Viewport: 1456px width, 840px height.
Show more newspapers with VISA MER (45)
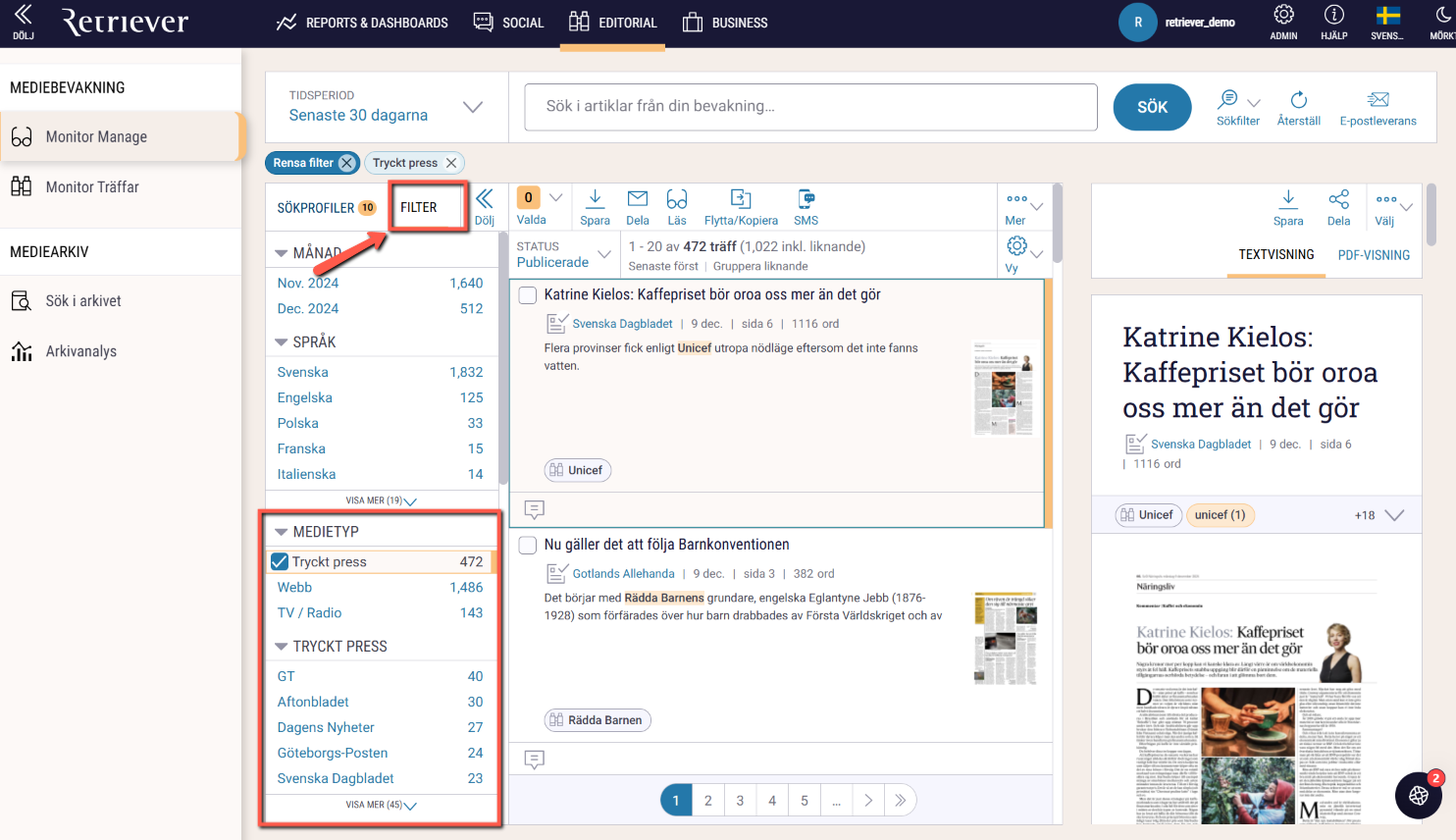(x=381, y=805)
